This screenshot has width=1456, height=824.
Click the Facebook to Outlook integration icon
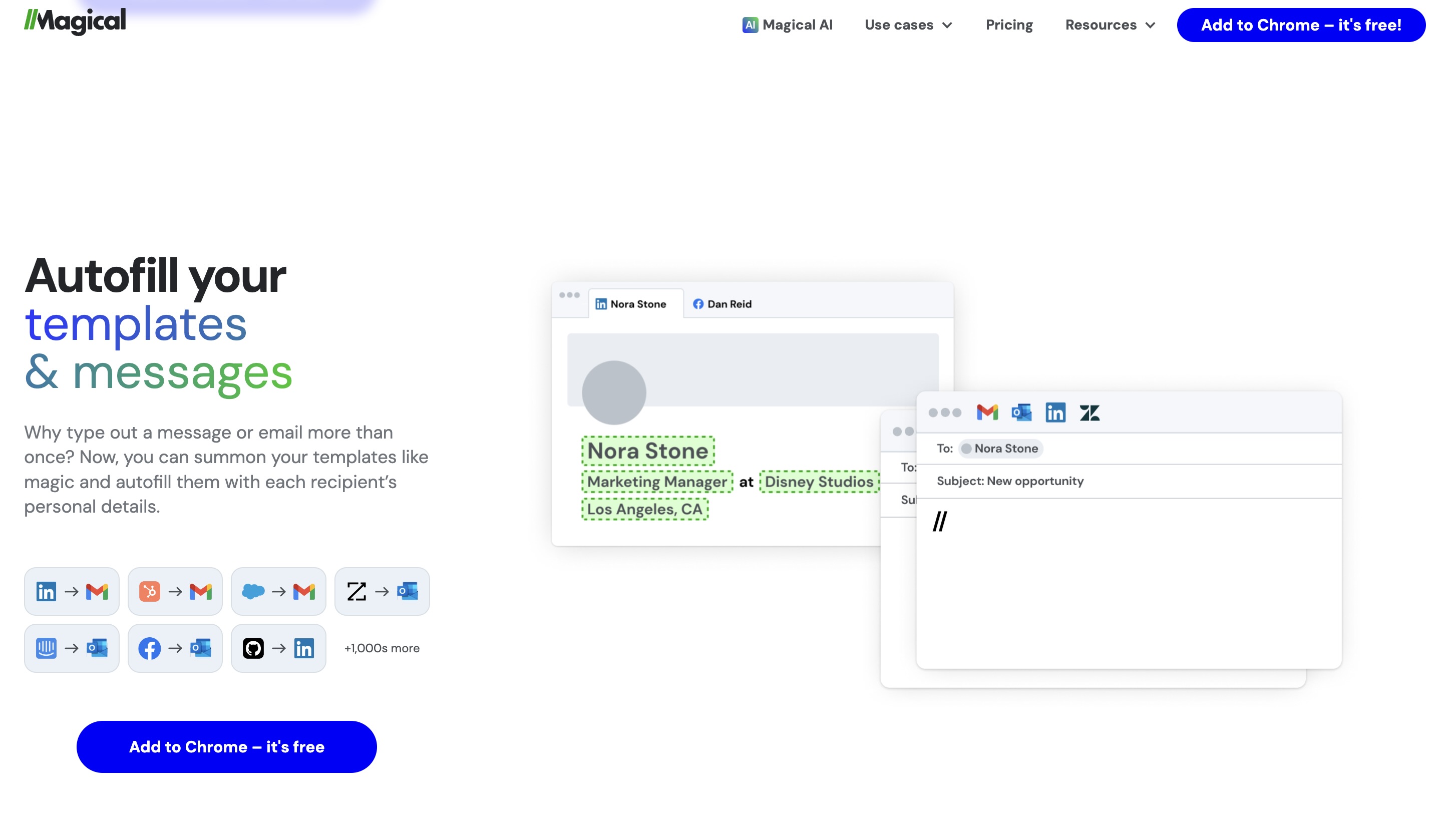[x=175, y=647]
